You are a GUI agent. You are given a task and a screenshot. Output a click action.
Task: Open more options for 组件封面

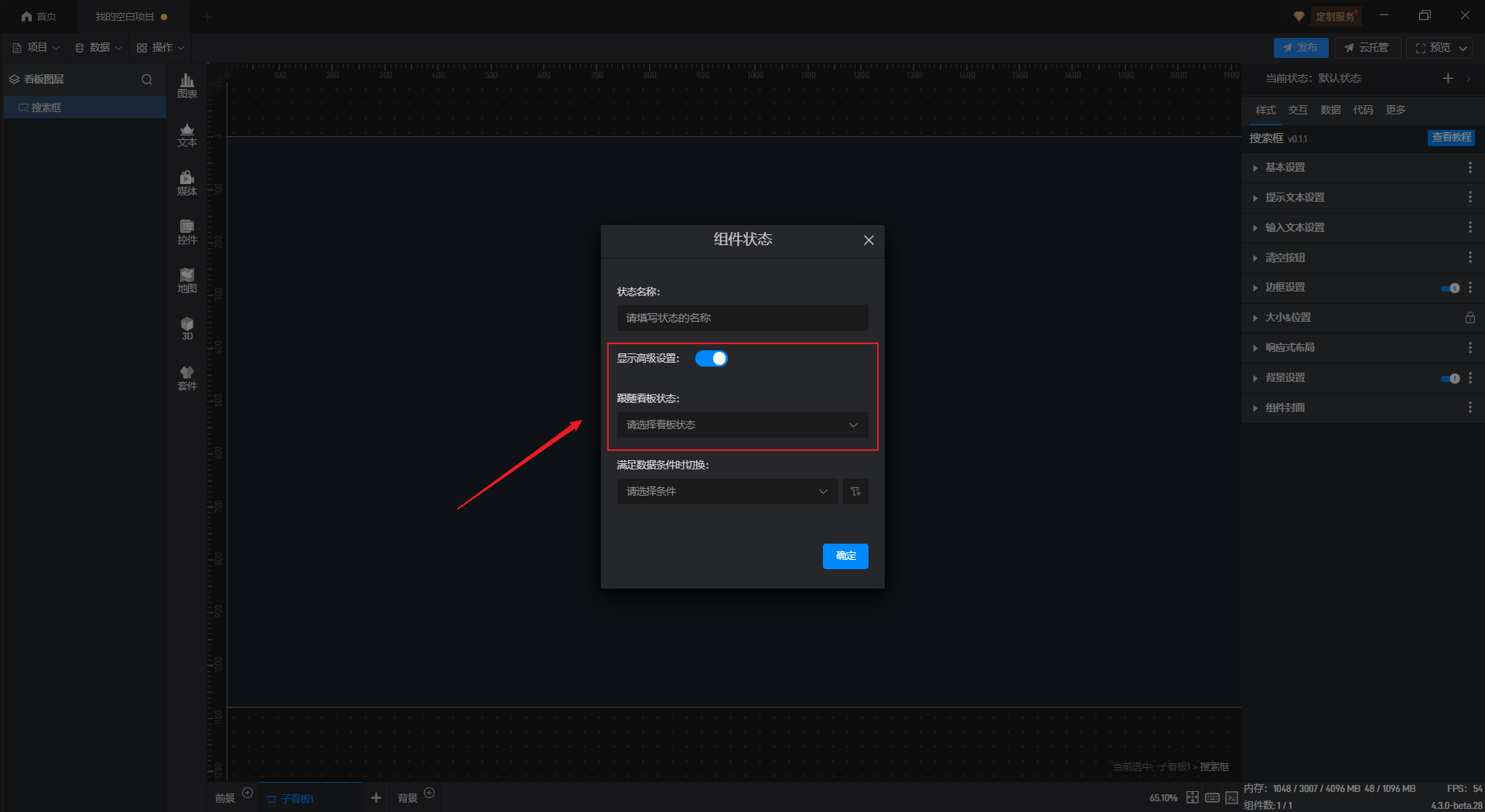(1470, 408)
